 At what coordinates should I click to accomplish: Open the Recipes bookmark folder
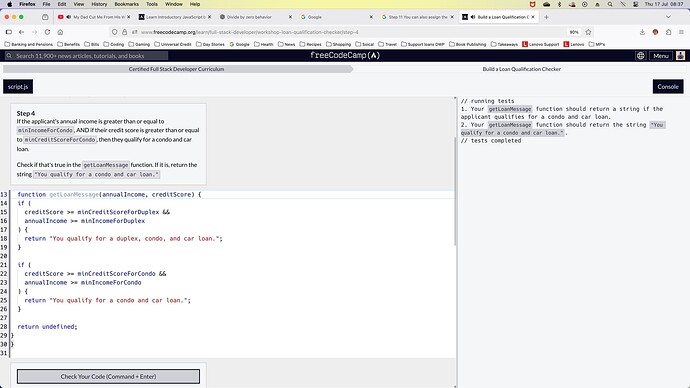(310, 44)
